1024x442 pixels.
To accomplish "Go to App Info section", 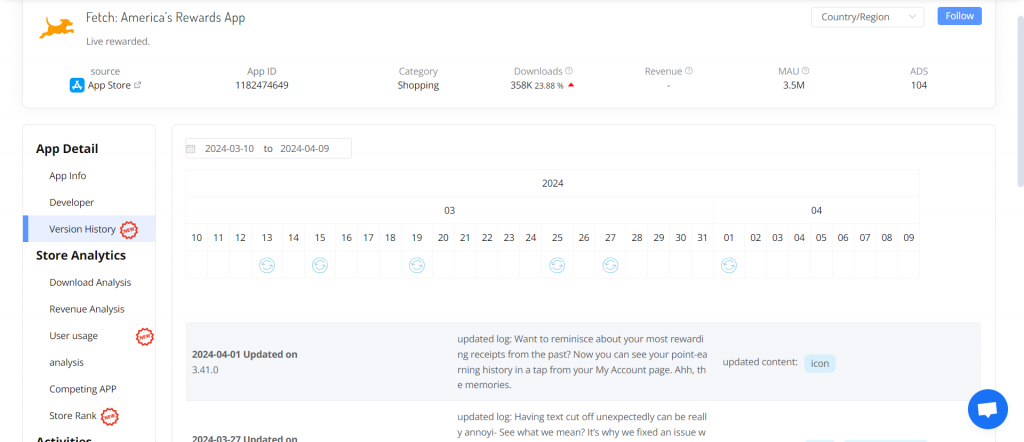I will click(68, 176).
